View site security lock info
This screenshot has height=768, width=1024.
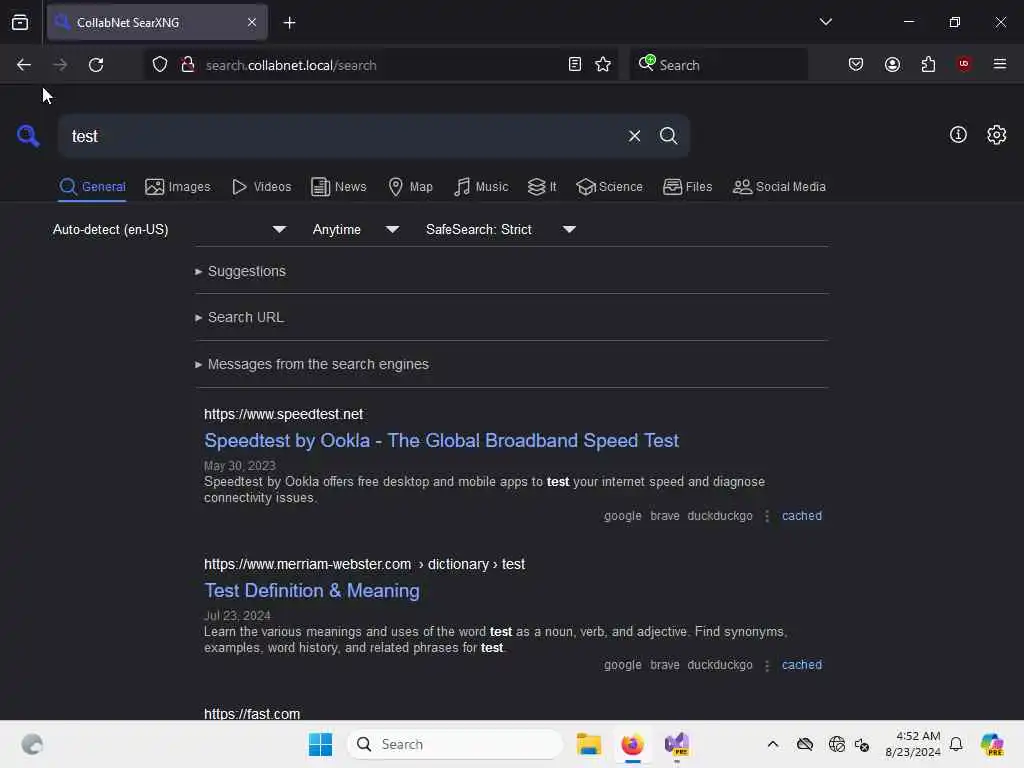tap(188, 65)
